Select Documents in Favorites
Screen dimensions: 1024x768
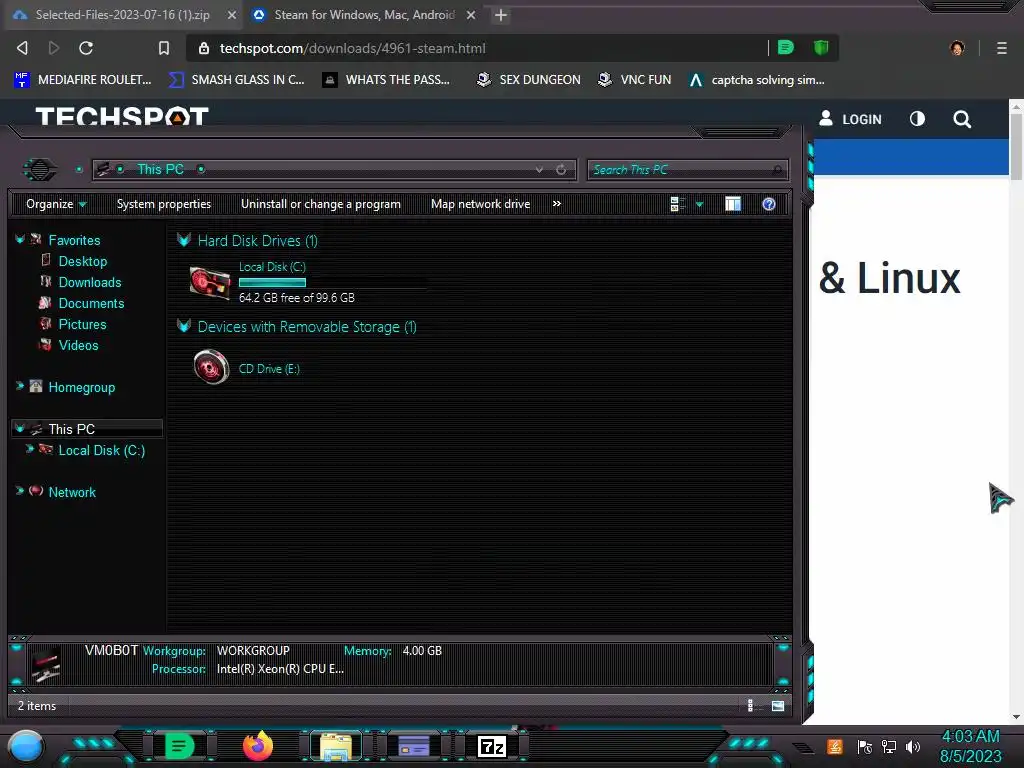(91, 303)
